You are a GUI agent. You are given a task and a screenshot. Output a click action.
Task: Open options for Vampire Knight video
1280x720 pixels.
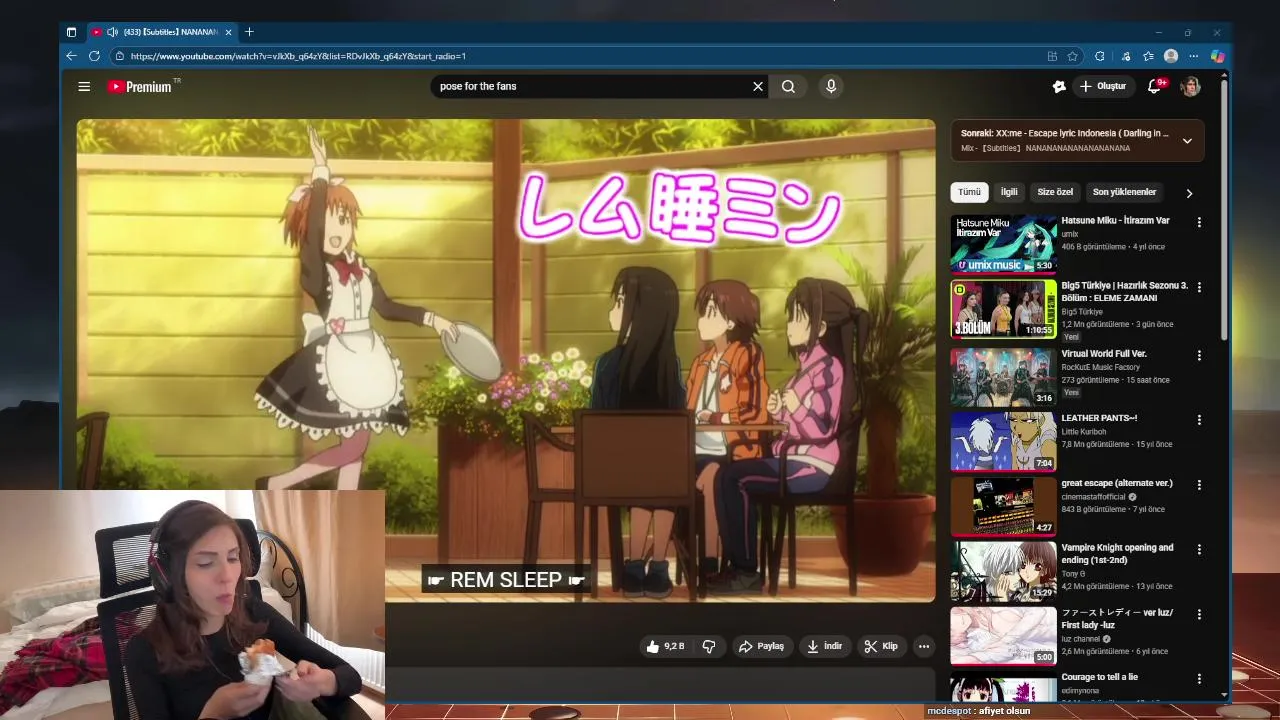1199,549
